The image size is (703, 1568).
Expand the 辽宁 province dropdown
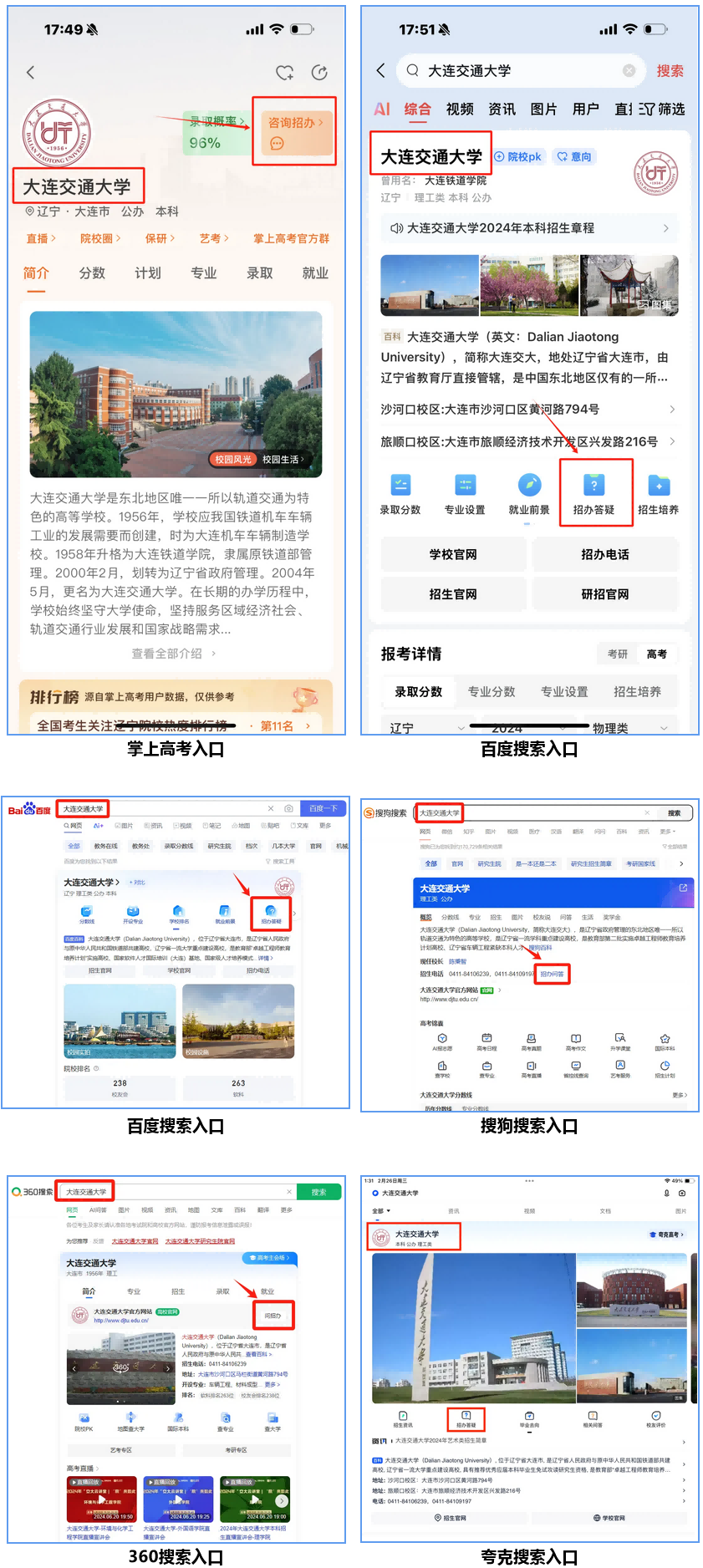tap(426, 728)
